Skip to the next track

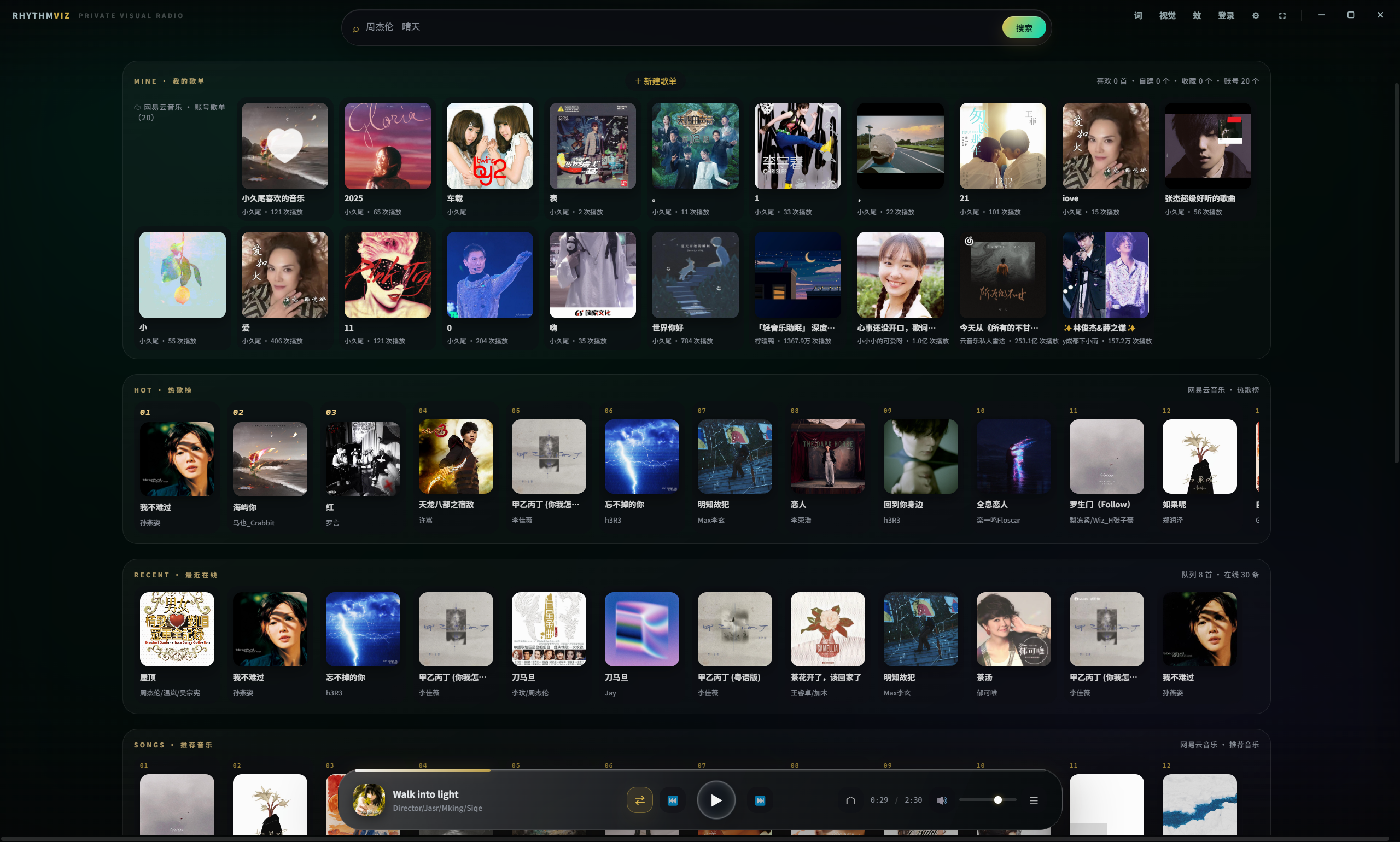point(760,800)
